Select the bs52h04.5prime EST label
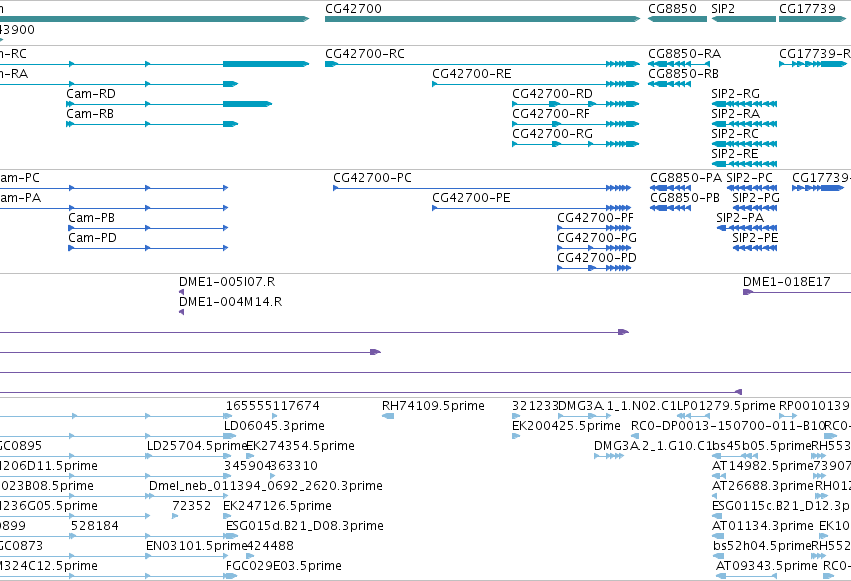Viewport: 851px width, 581px height. [x=762, y=546]
